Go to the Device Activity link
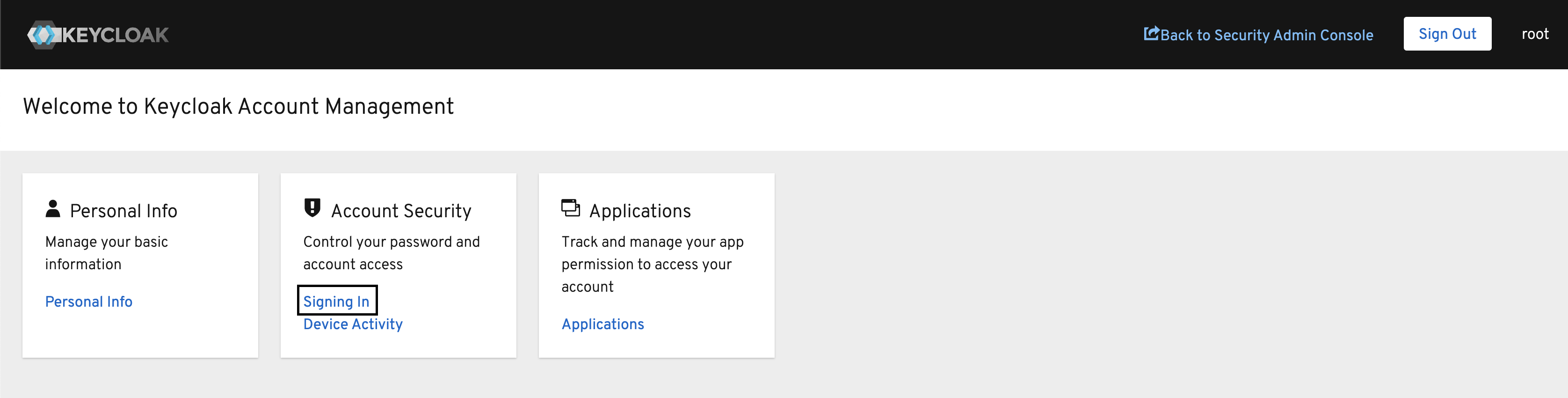This screenshot has width=1568, height=398. coord(353,324)
